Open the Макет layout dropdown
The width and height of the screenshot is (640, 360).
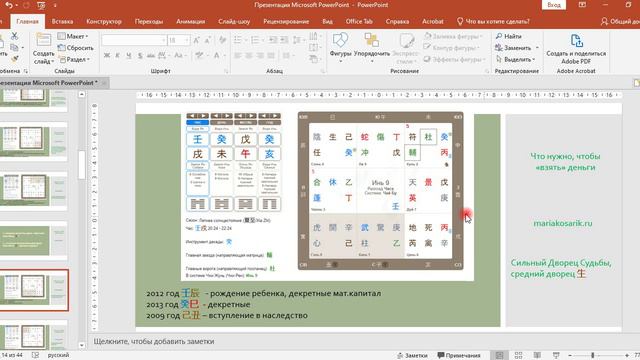click(x=73, y=36)
